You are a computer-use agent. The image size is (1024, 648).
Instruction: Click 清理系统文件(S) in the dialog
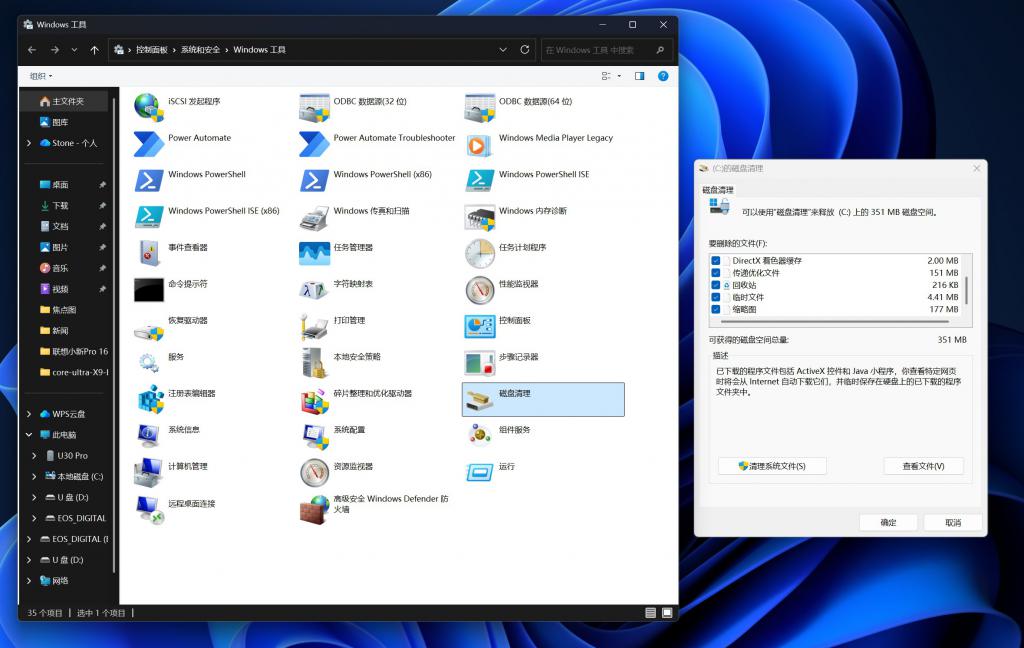tap(772, 465)
